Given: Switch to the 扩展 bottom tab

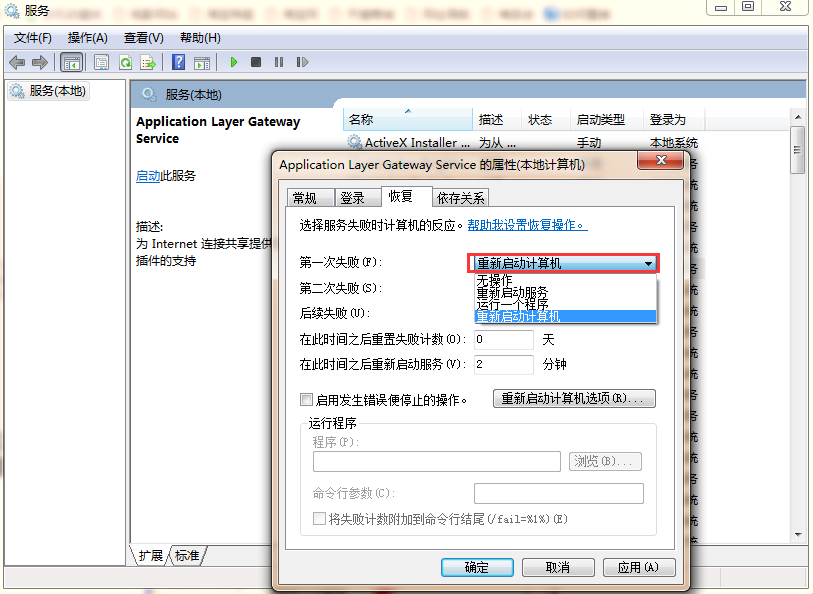Looking at the screenshot, I should pos(150,556).
